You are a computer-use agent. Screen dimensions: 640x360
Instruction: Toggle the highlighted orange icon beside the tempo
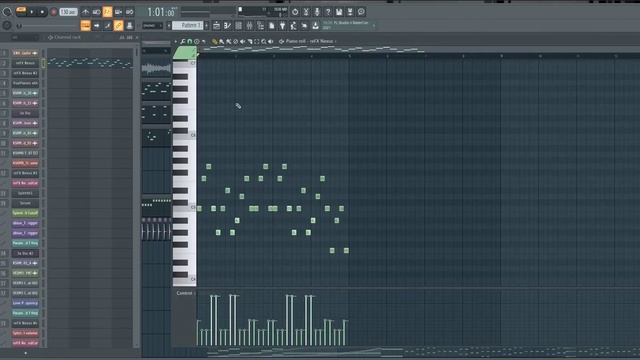click(x=107, y=12)
